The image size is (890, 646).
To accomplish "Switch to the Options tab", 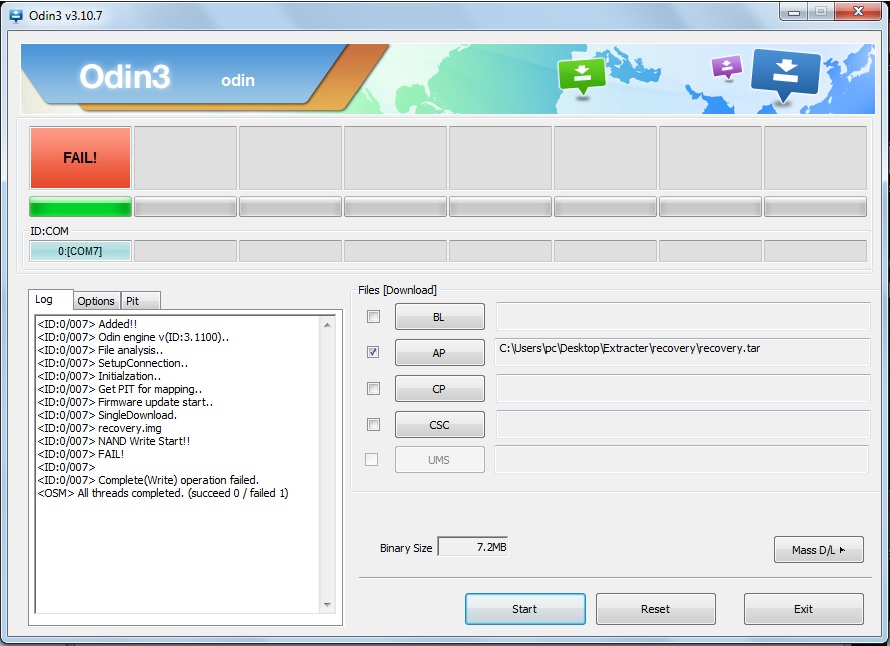I will point(96,301).
